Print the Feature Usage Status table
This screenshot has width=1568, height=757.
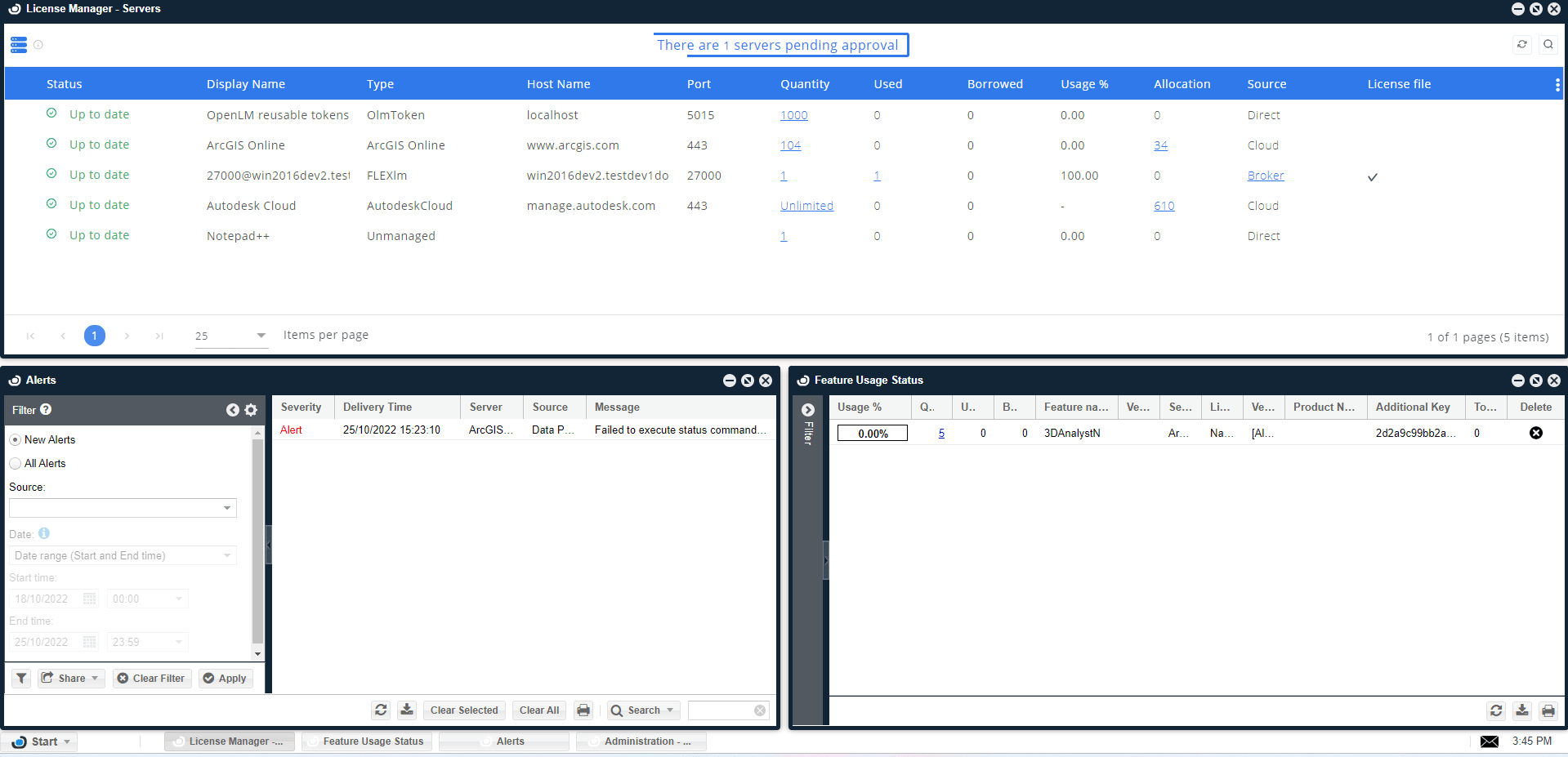point(1548,711)
